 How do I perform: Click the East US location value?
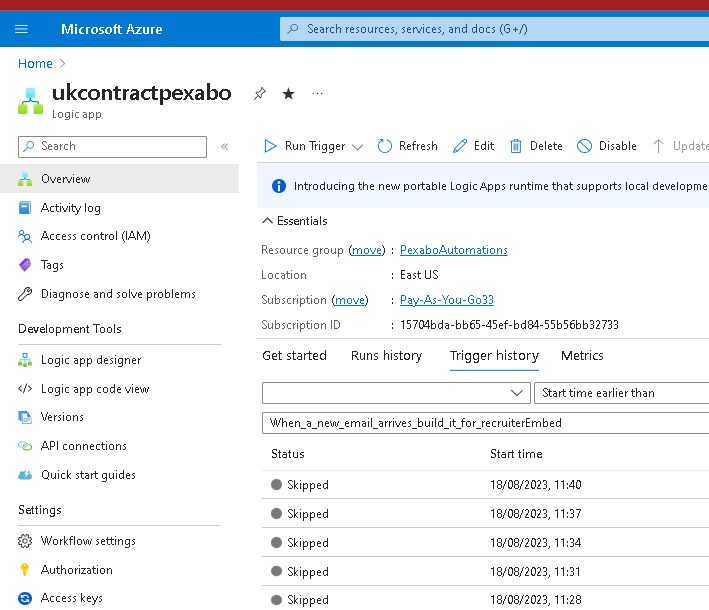pyautogui.click(x=419, y=275)
